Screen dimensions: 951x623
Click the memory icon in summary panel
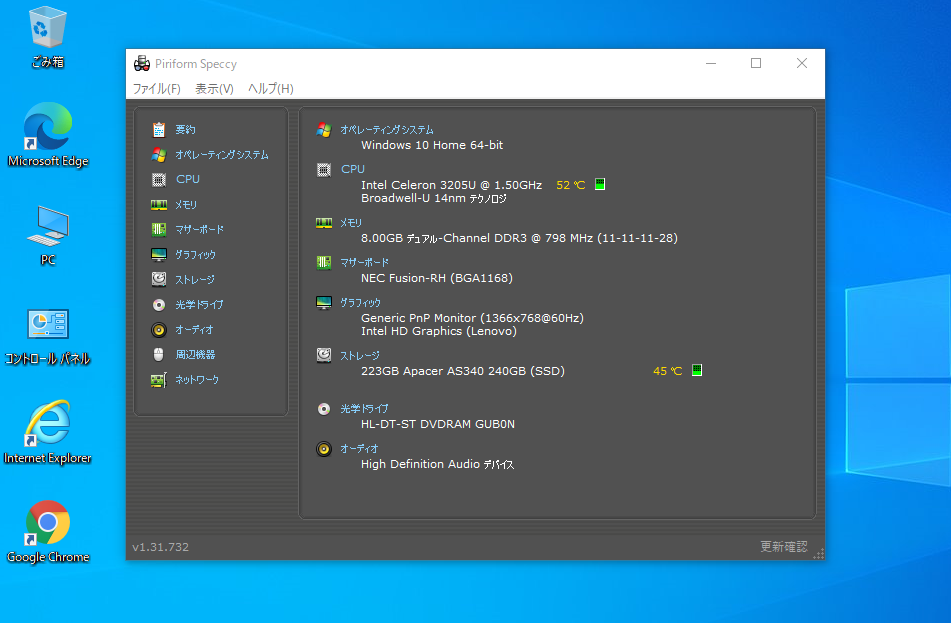pyautogui.click(x=324, y=223)
